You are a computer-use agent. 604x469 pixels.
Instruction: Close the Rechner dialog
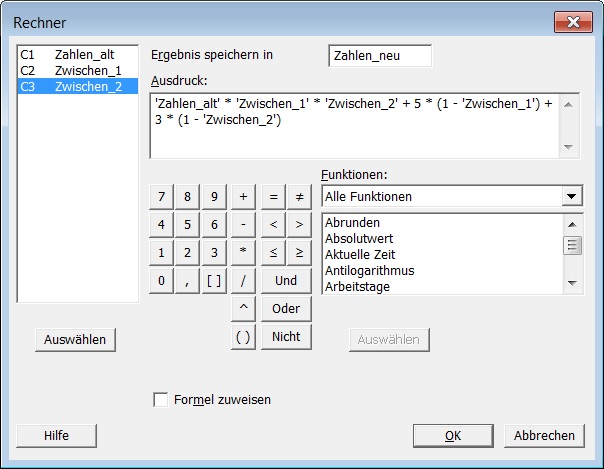coord(573,22)
